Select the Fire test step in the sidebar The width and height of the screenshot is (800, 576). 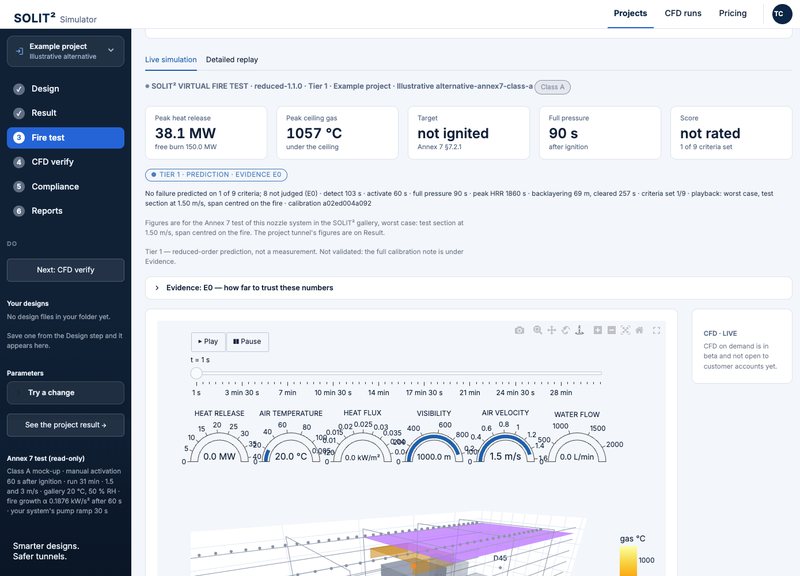65,138
